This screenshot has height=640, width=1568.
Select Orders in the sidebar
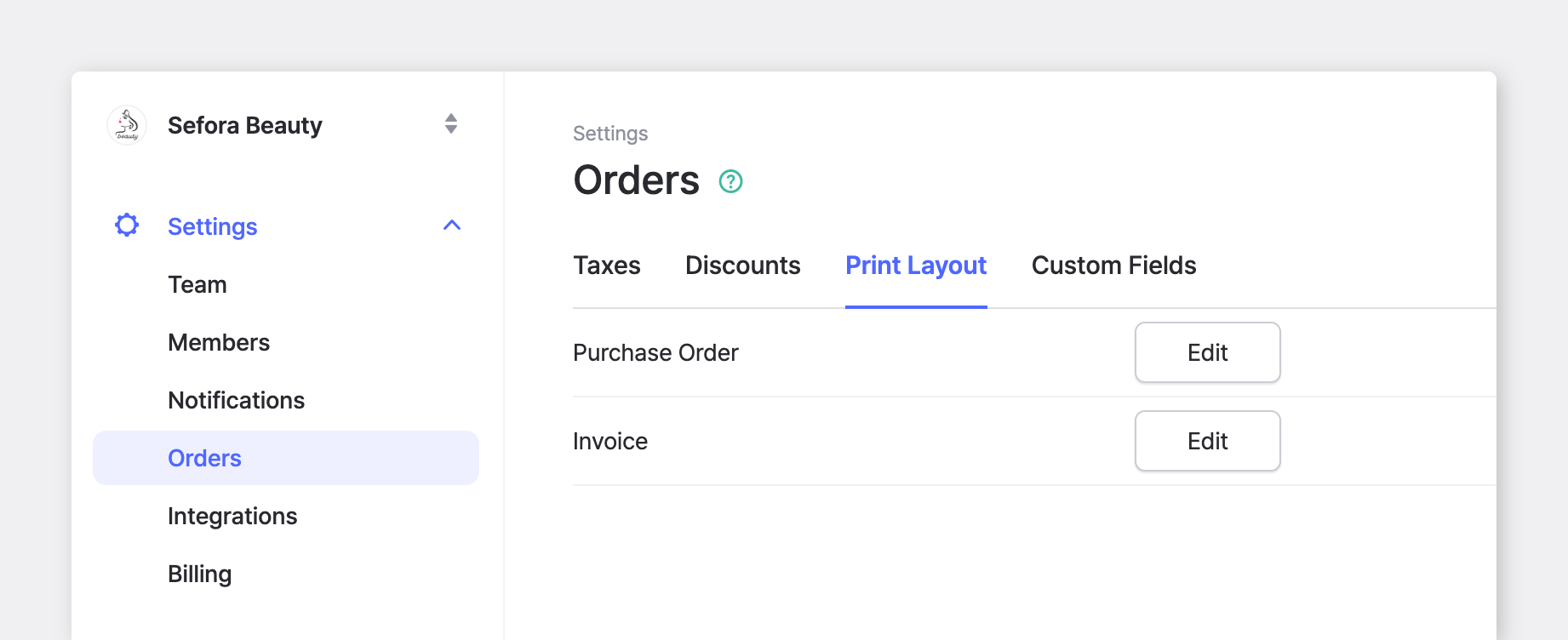tap(286, 458)
